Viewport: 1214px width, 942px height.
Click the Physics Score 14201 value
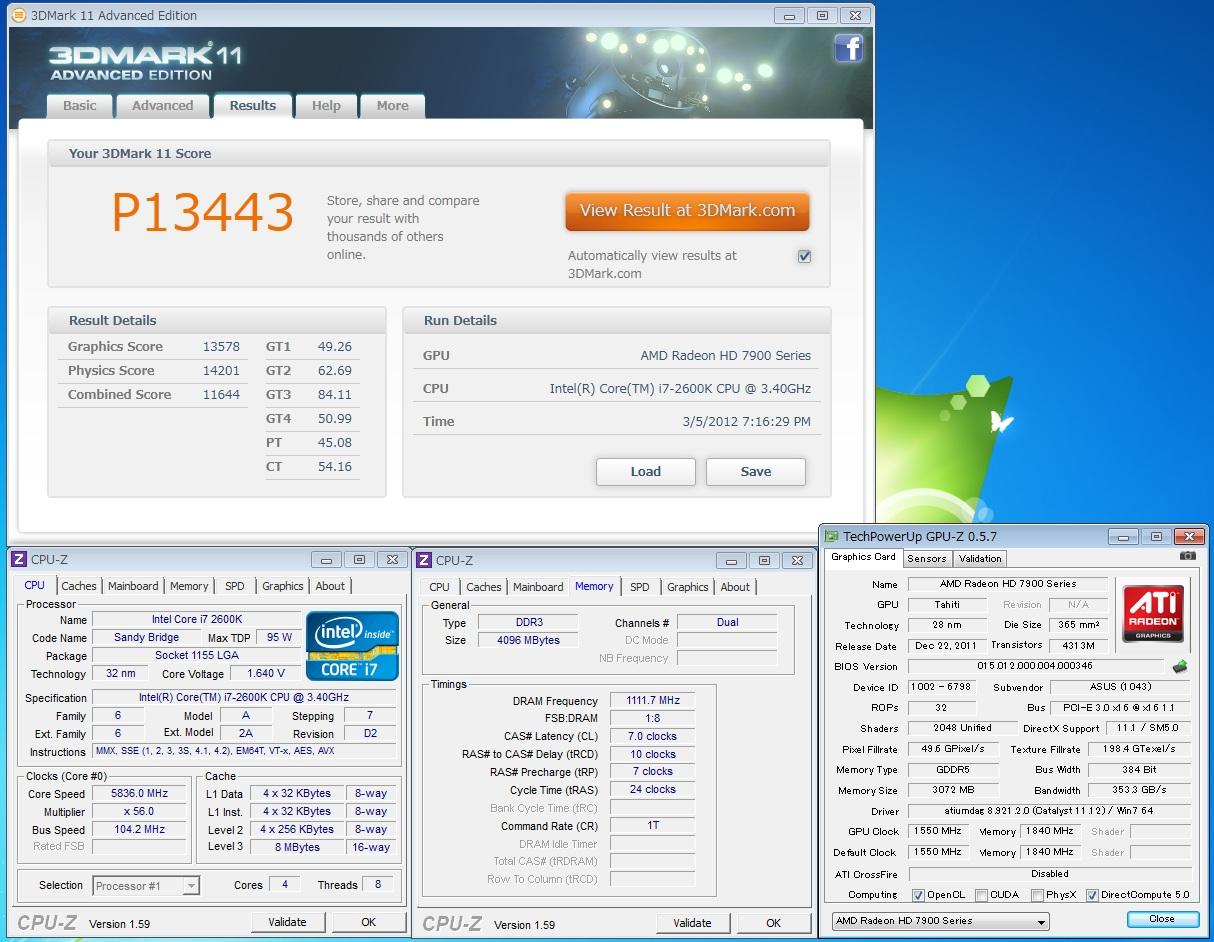tap(222, 371)
